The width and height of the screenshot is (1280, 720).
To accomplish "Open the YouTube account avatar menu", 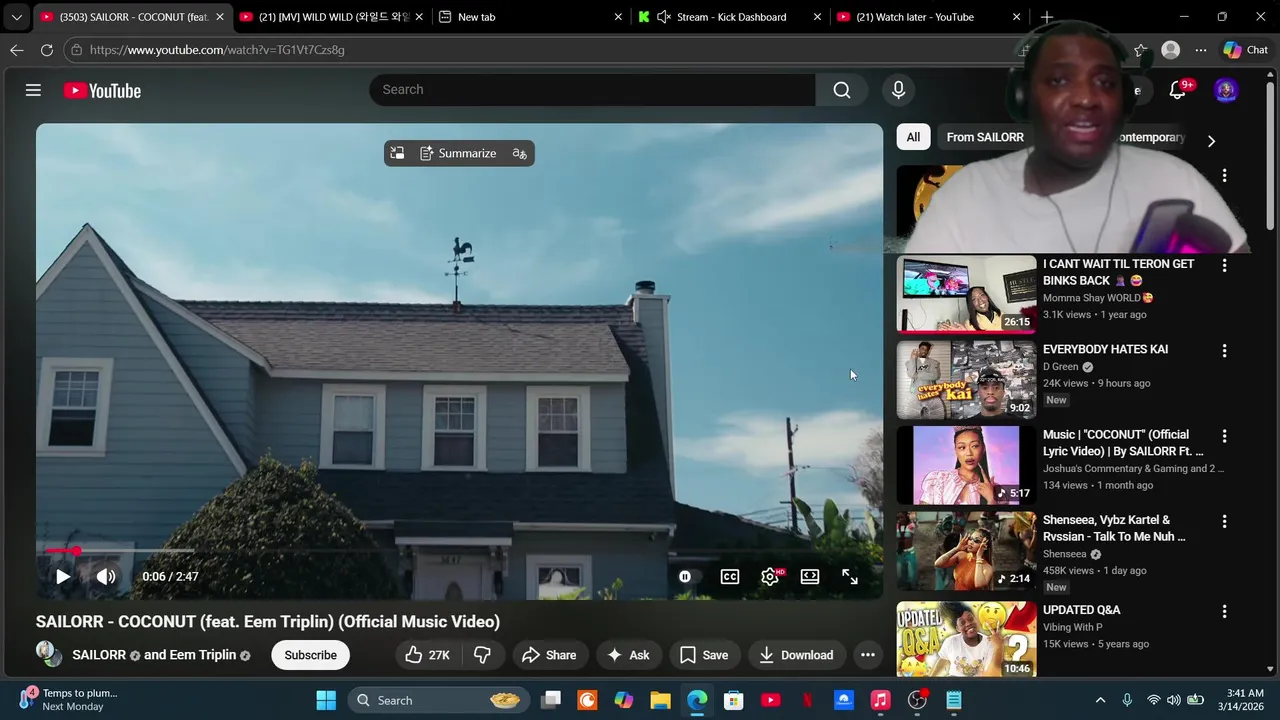I will click(x=1226, y=90).
